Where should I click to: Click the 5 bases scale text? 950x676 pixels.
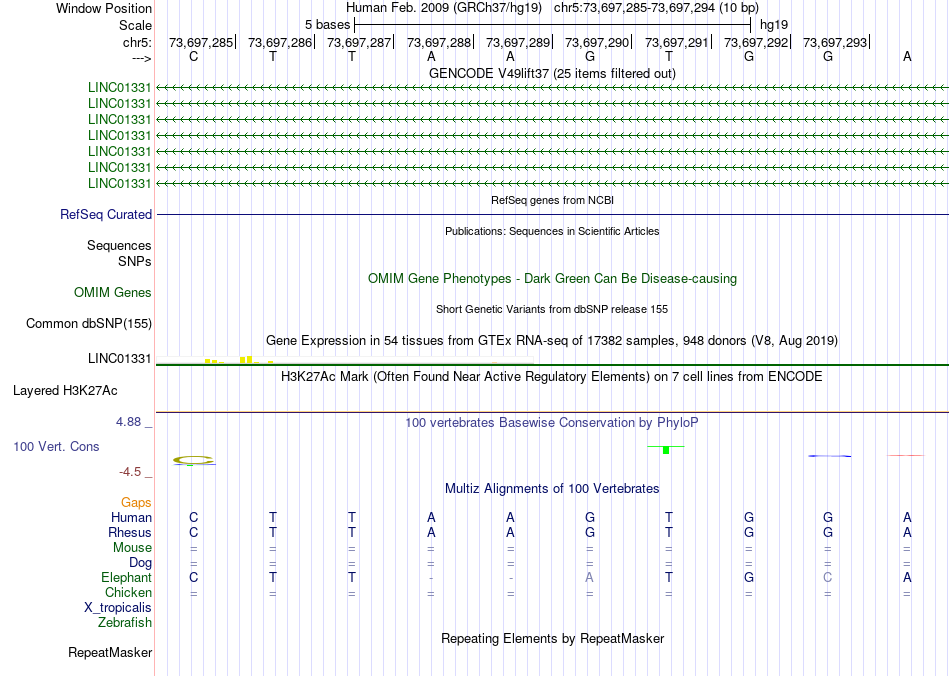(x=327, y=25)
